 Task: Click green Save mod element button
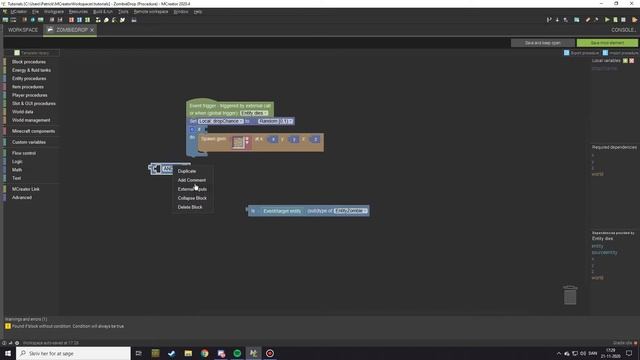tap(607, 43)
